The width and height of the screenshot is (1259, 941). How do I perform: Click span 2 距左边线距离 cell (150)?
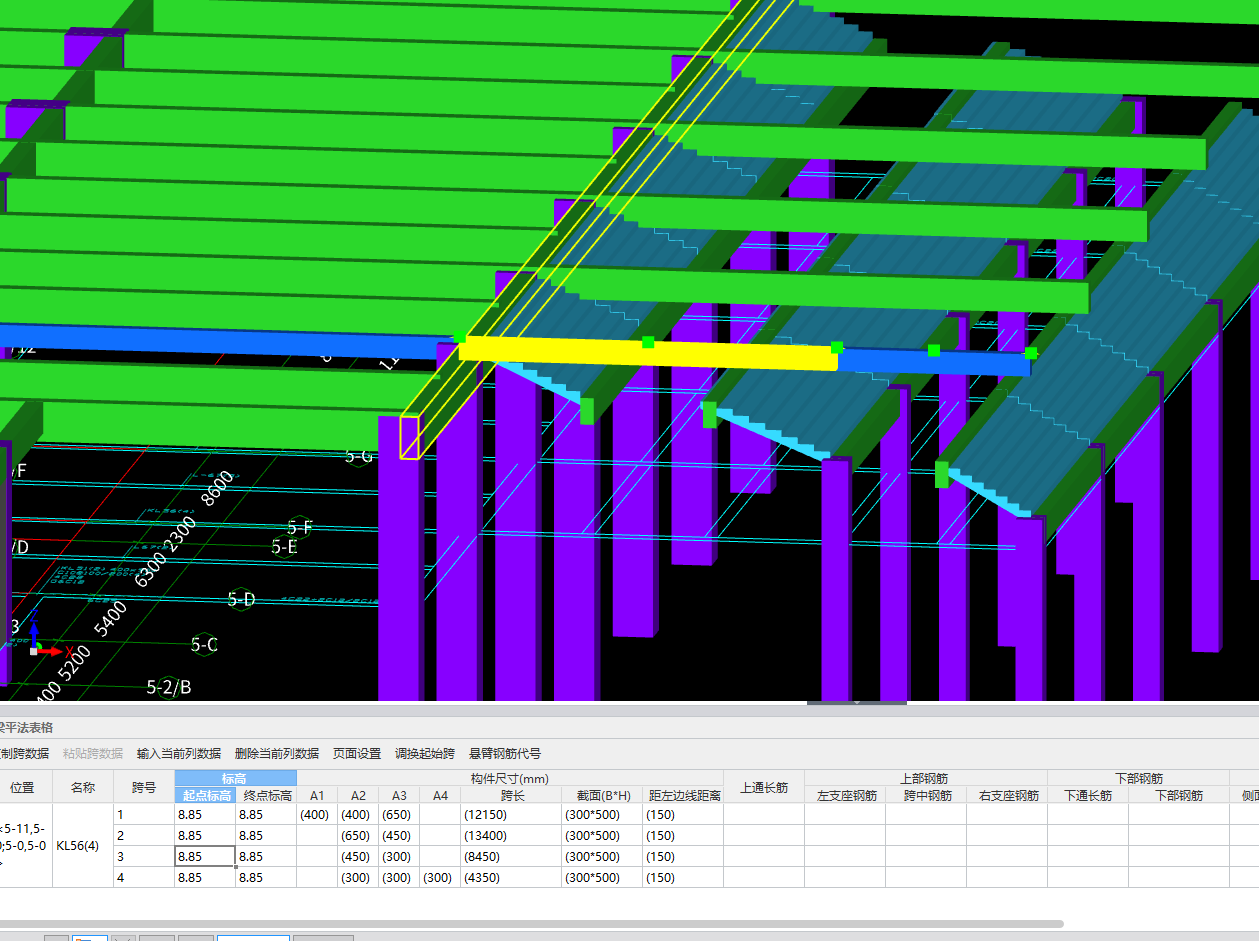point(684,835)
